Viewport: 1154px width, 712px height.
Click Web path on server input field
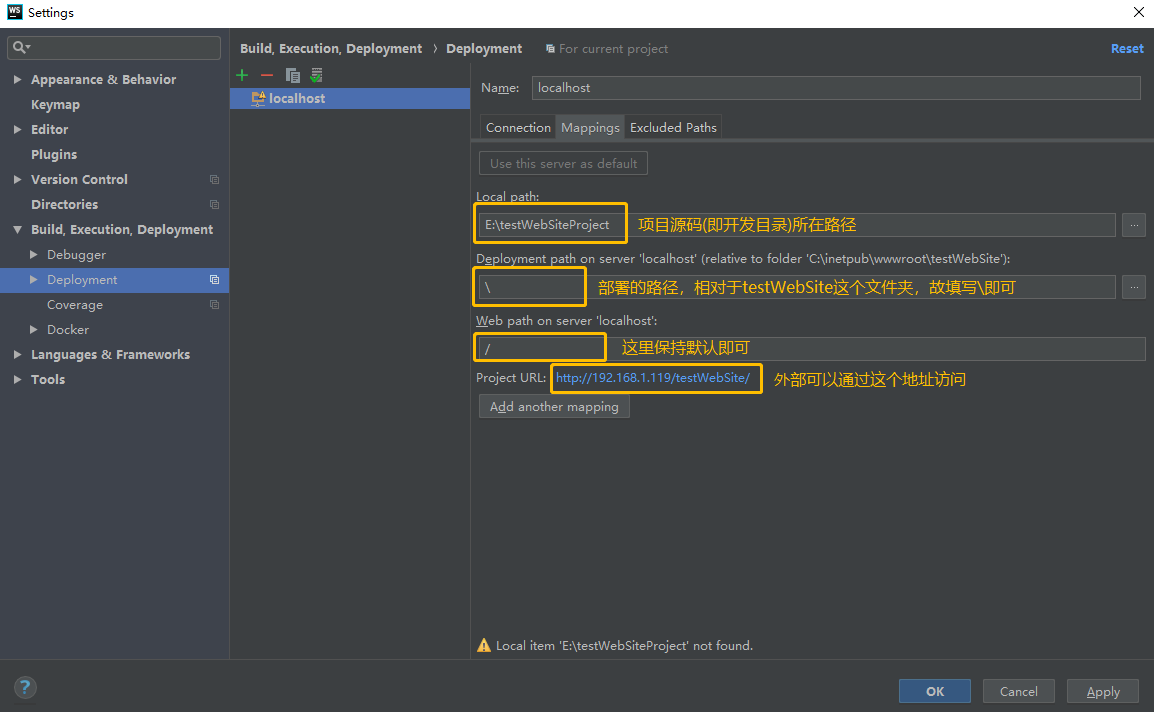[812, 348]
